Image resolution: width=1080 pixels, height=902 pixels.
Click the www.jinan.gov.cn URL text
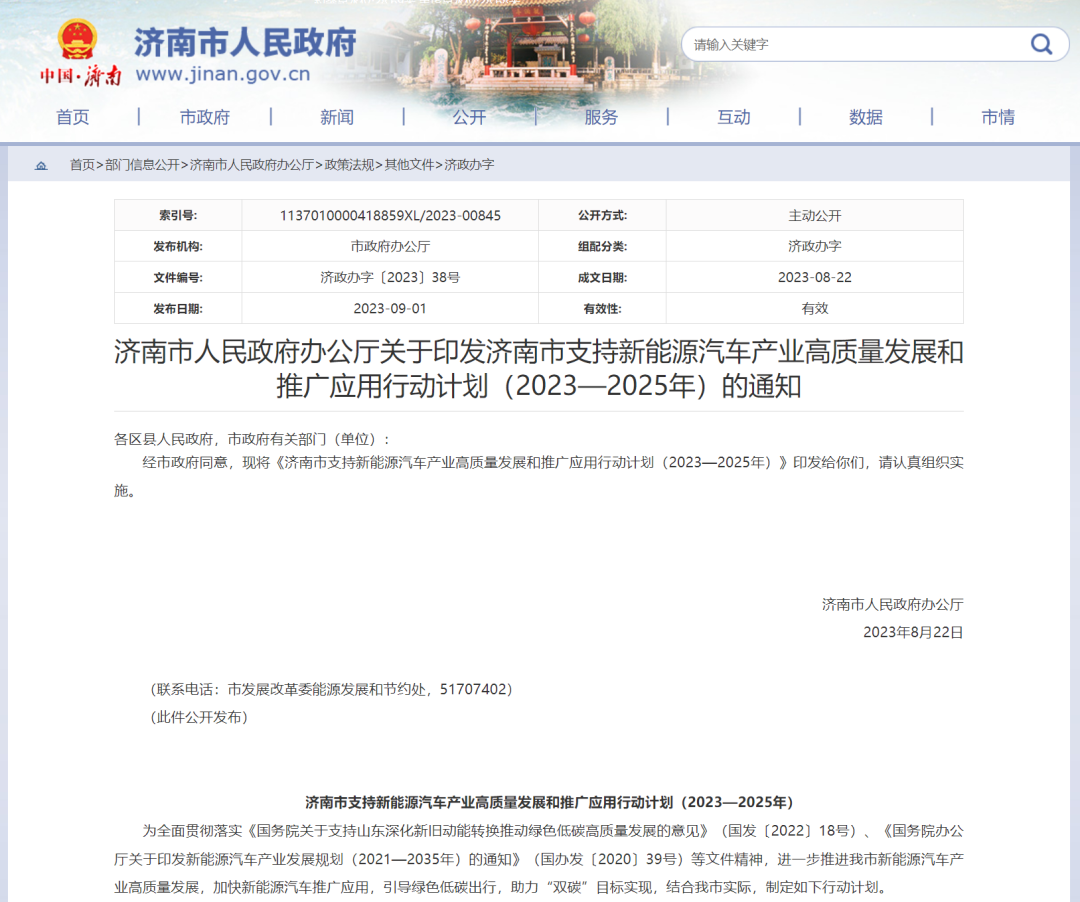tap(223, 74)
